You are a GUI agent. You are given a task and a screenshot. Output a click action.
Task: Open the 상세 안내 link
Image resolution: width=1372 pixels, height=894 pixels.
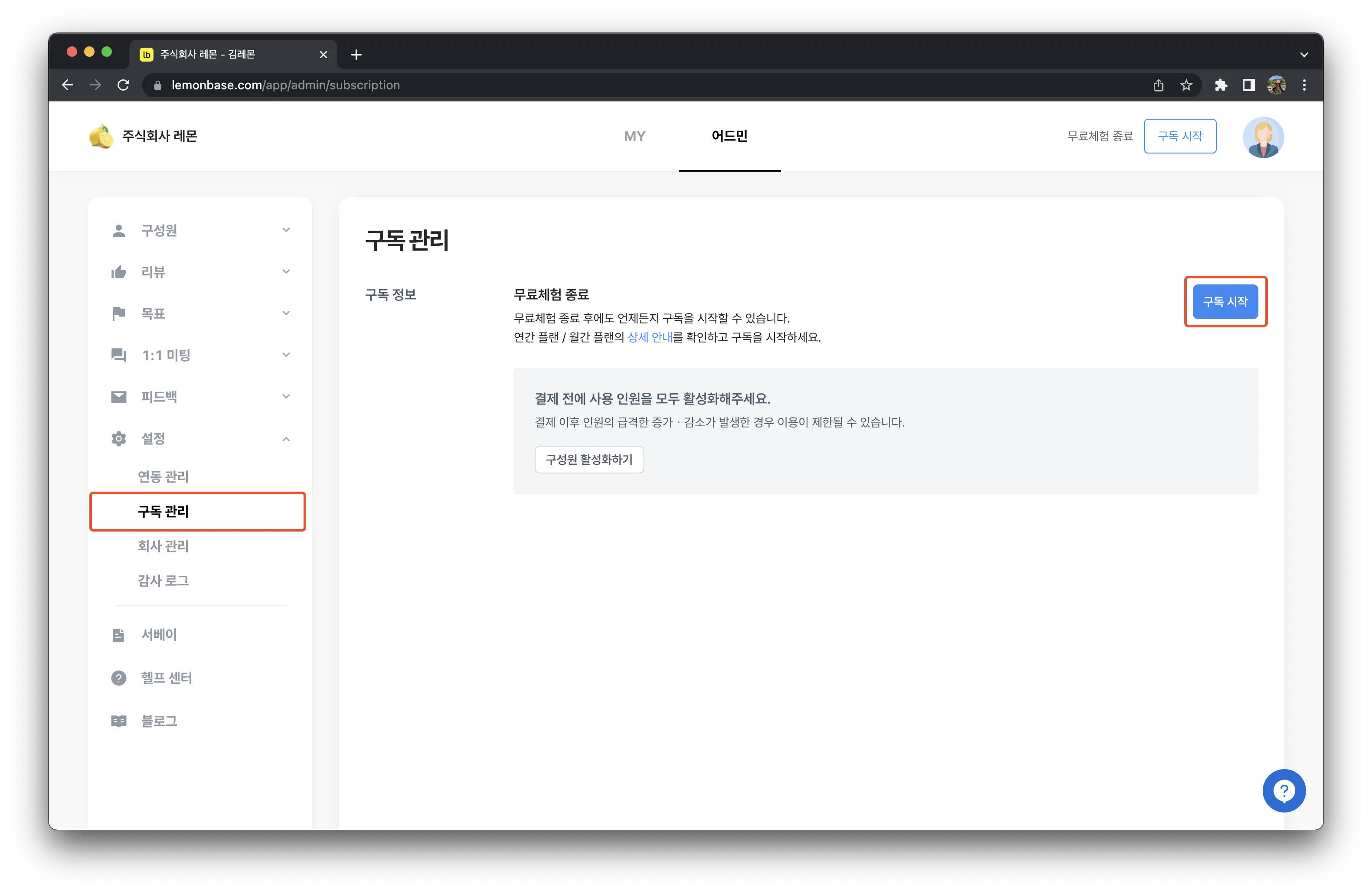(x=650, y=337)
